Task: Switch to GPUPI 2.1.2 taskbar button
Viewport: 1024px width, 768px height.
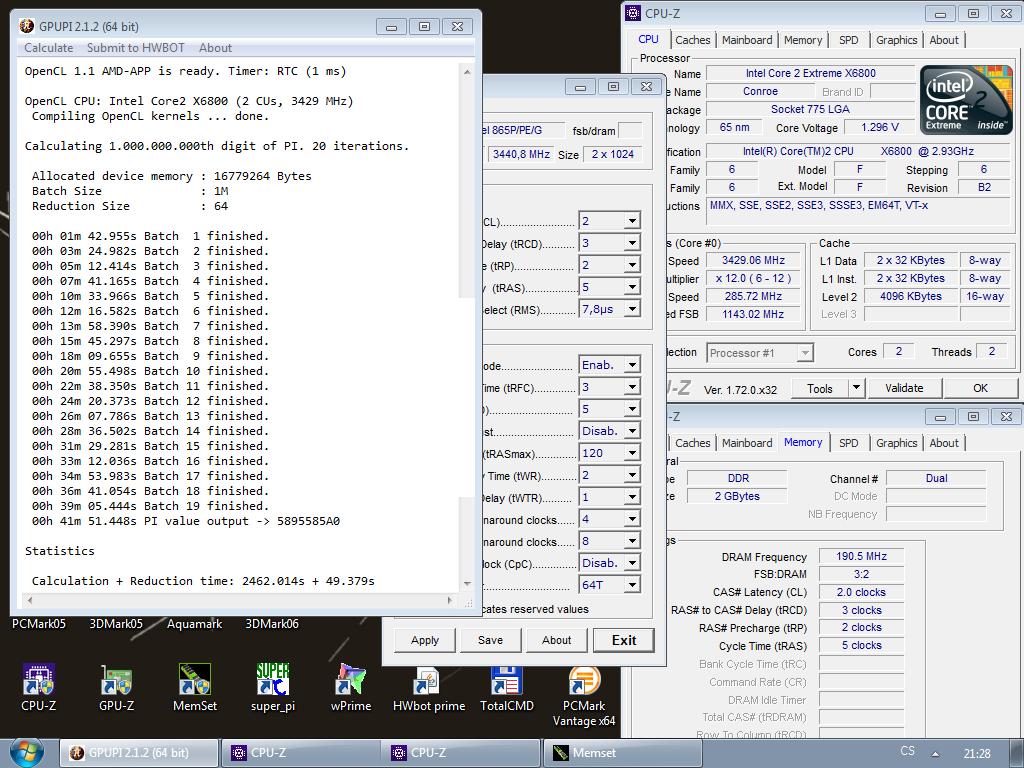Action: [x=139, y=753]
